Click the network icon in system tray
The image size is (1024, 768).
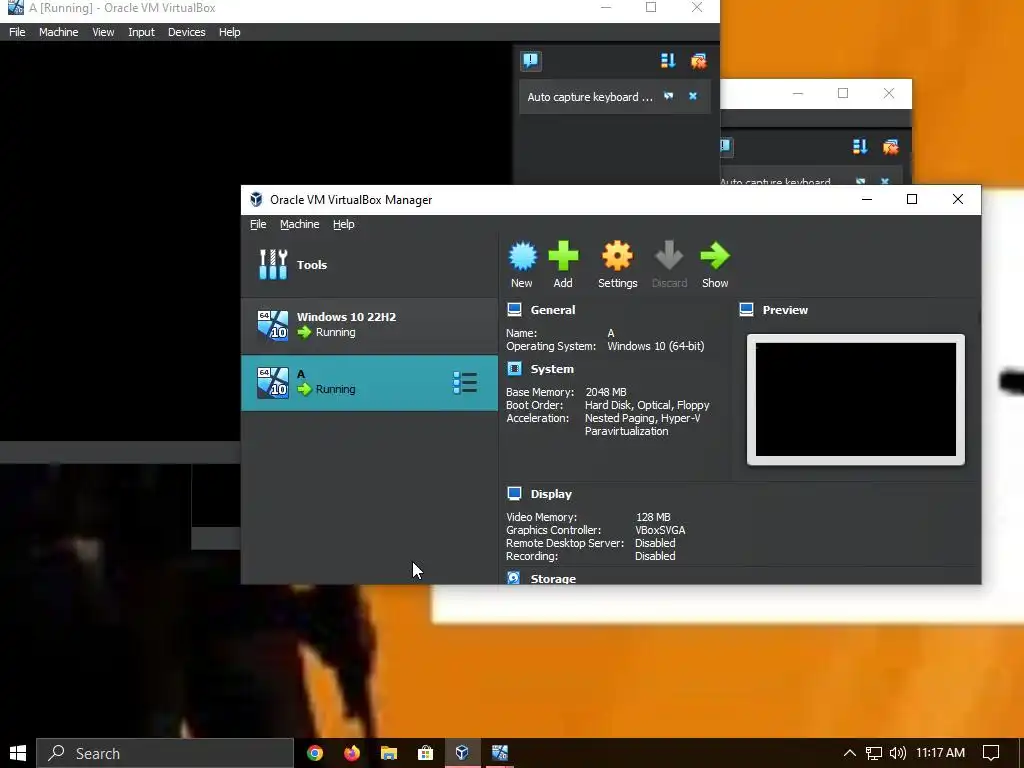[x=874, y=753]
